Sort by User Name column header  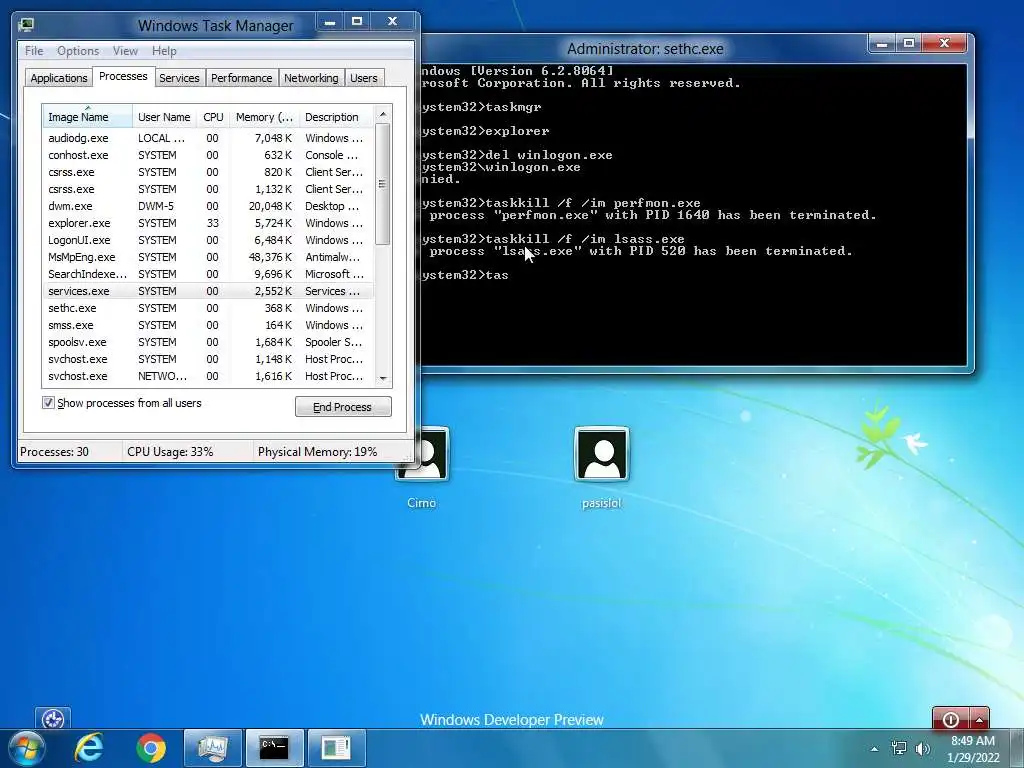click(x=164, y=117)
